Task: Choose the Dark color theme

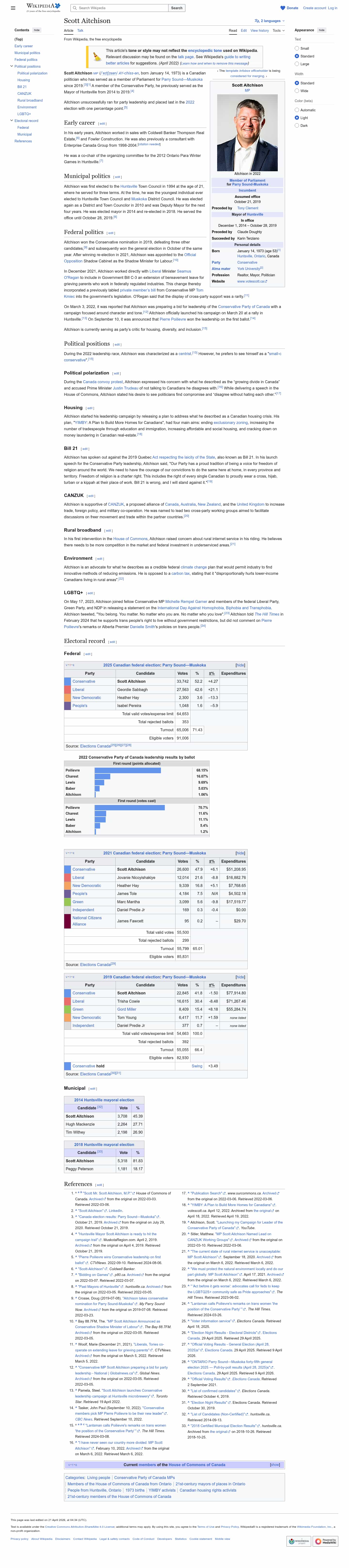Action: [297, 125]
